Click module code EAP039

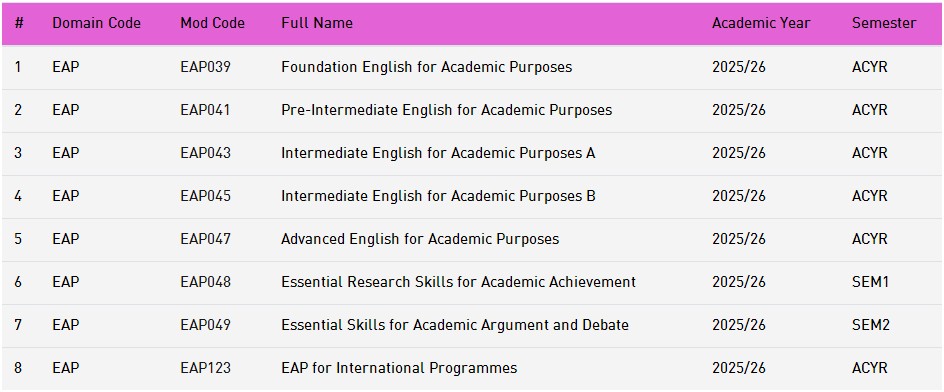205,67
